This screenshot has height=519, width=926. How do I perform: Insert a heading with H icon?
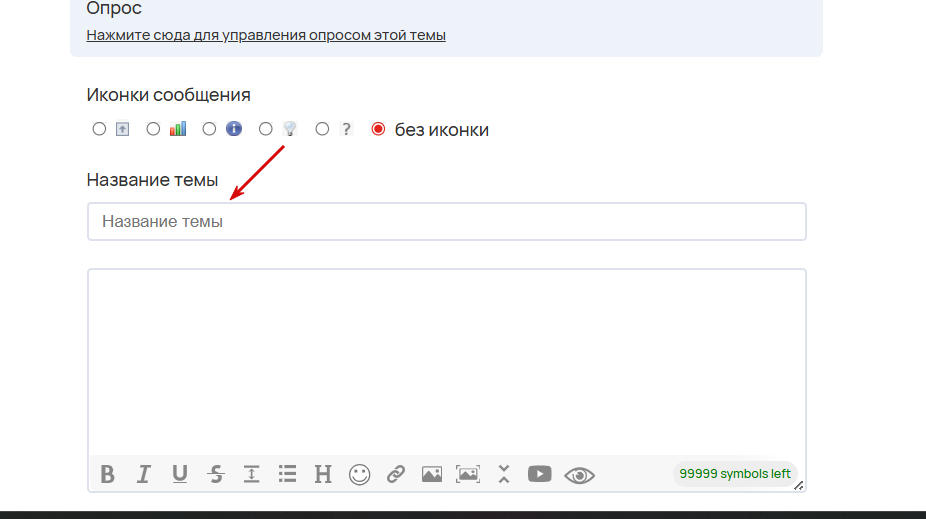coord(323,474)
